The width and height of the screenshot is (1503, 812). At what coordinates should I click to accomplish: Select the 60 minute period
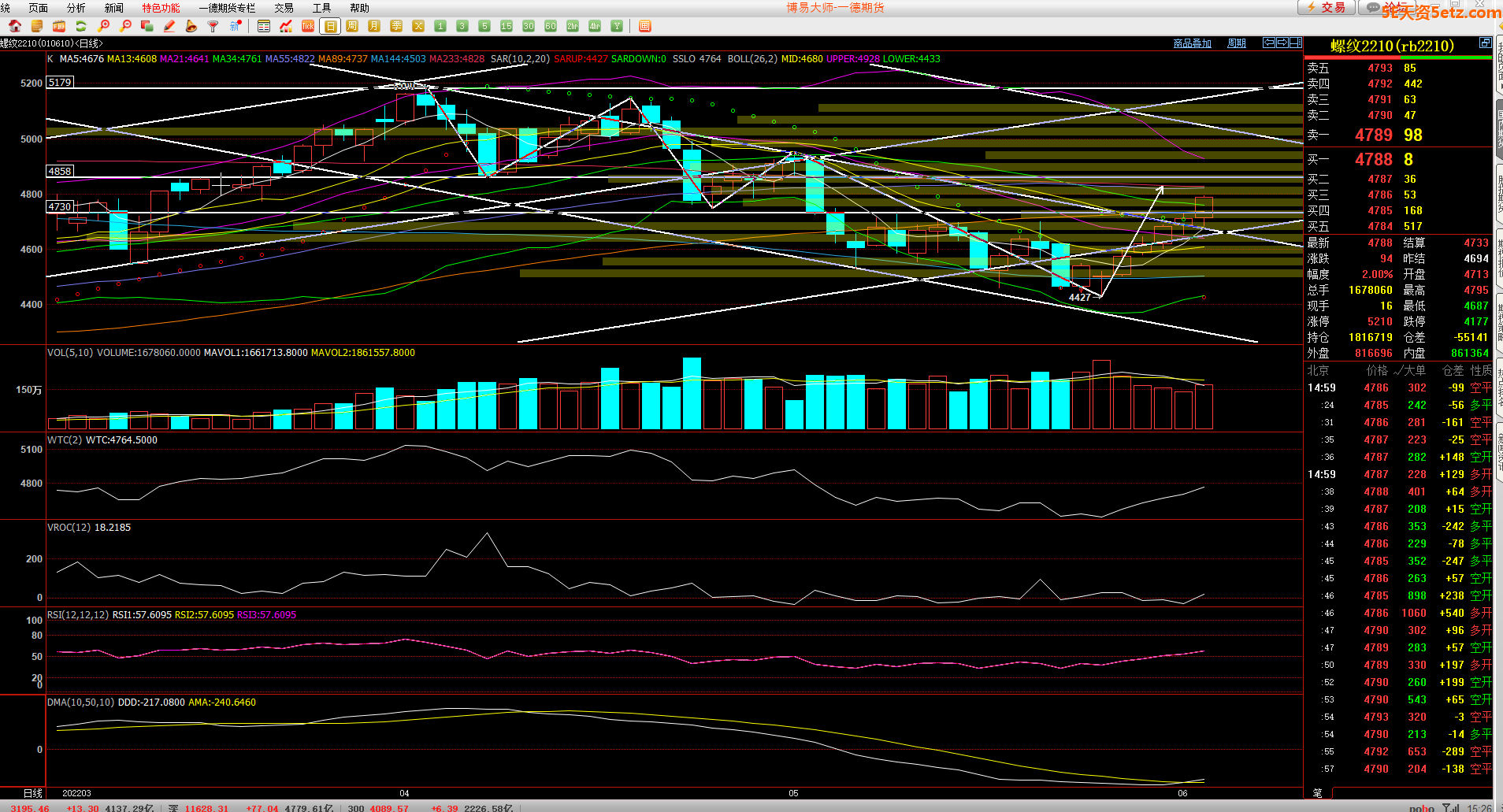[x=551, y=26]
